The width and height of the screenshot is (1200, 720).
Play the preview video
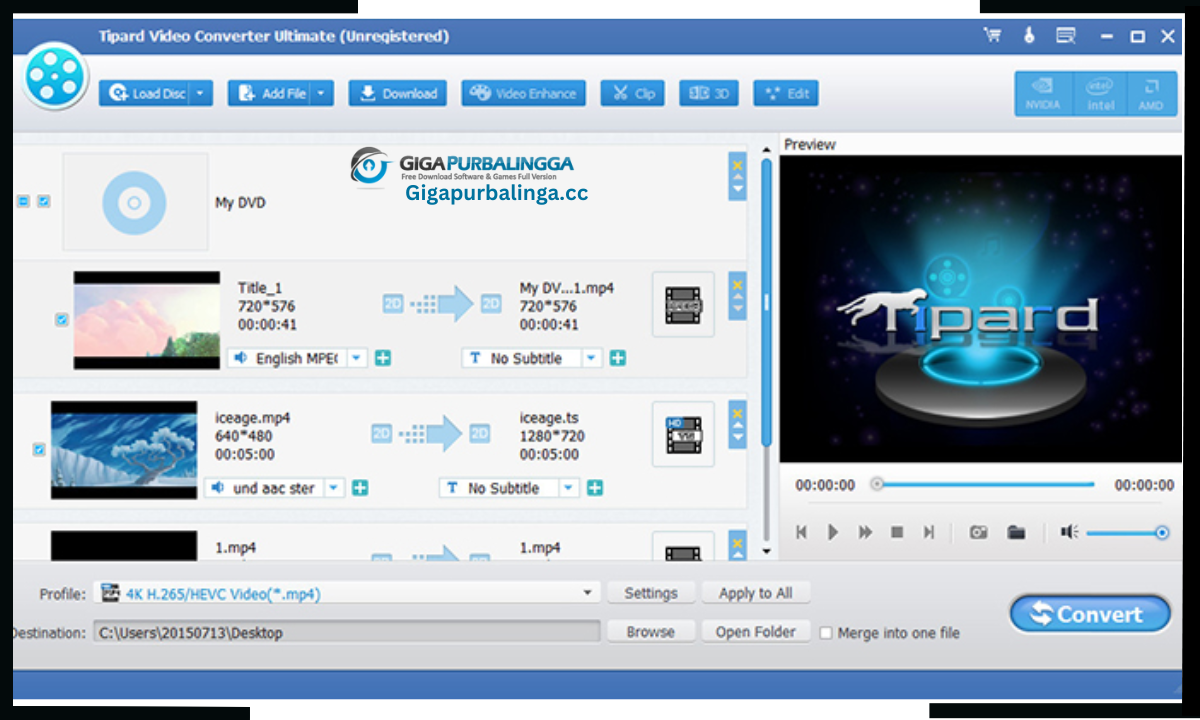tap(833, 532)
